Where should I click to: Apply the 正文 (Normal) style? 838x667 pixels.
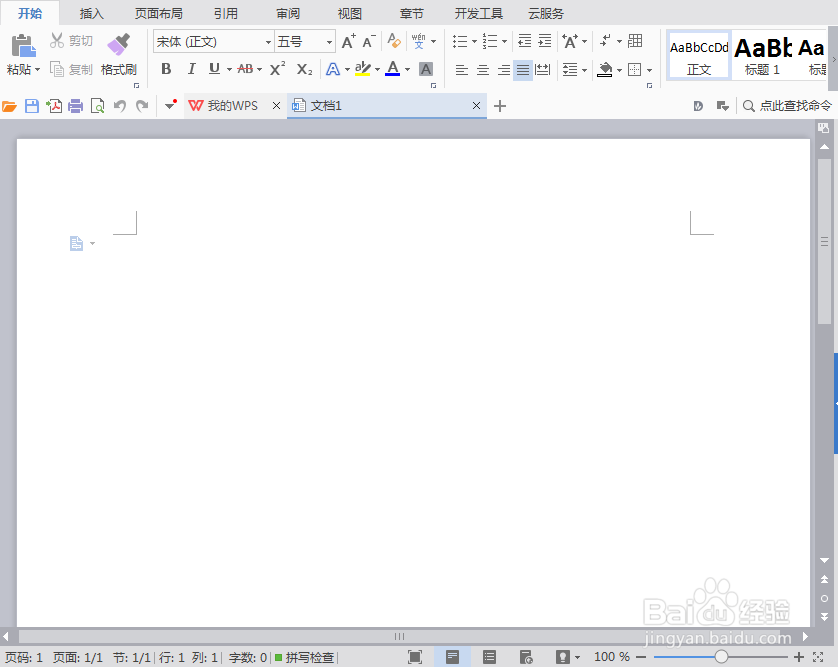(x=699, y=56)
